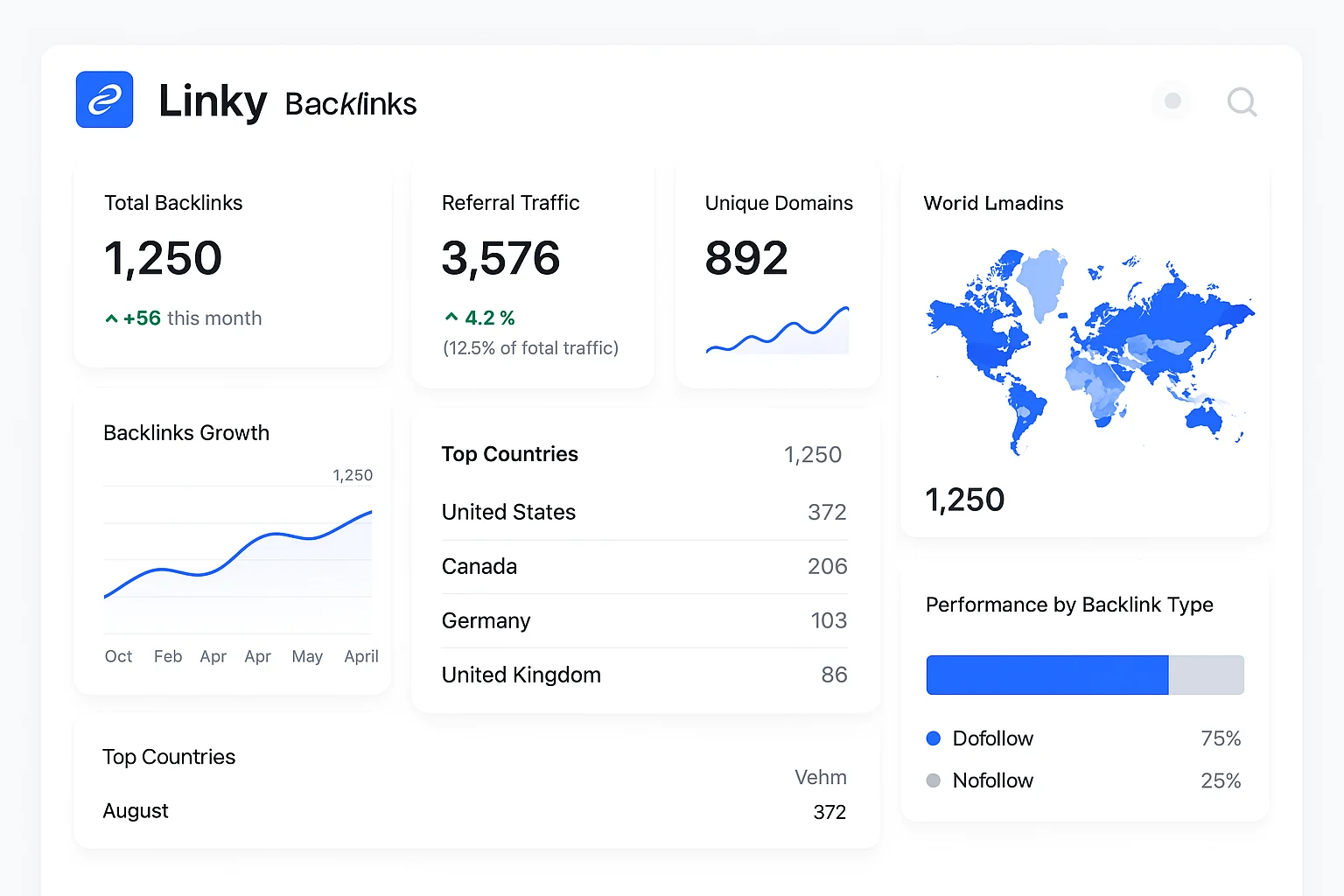
Task: Select the United Kingdom row
Action: 644,675
